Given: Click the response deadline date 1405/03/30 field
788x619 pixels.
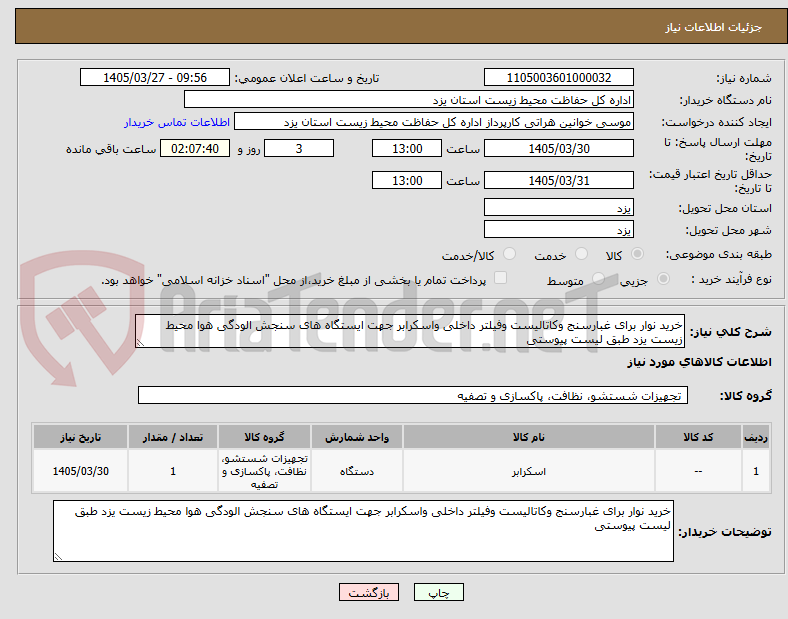Looking at the screenshot, I should pyautogui.click(x=558, y=149).
